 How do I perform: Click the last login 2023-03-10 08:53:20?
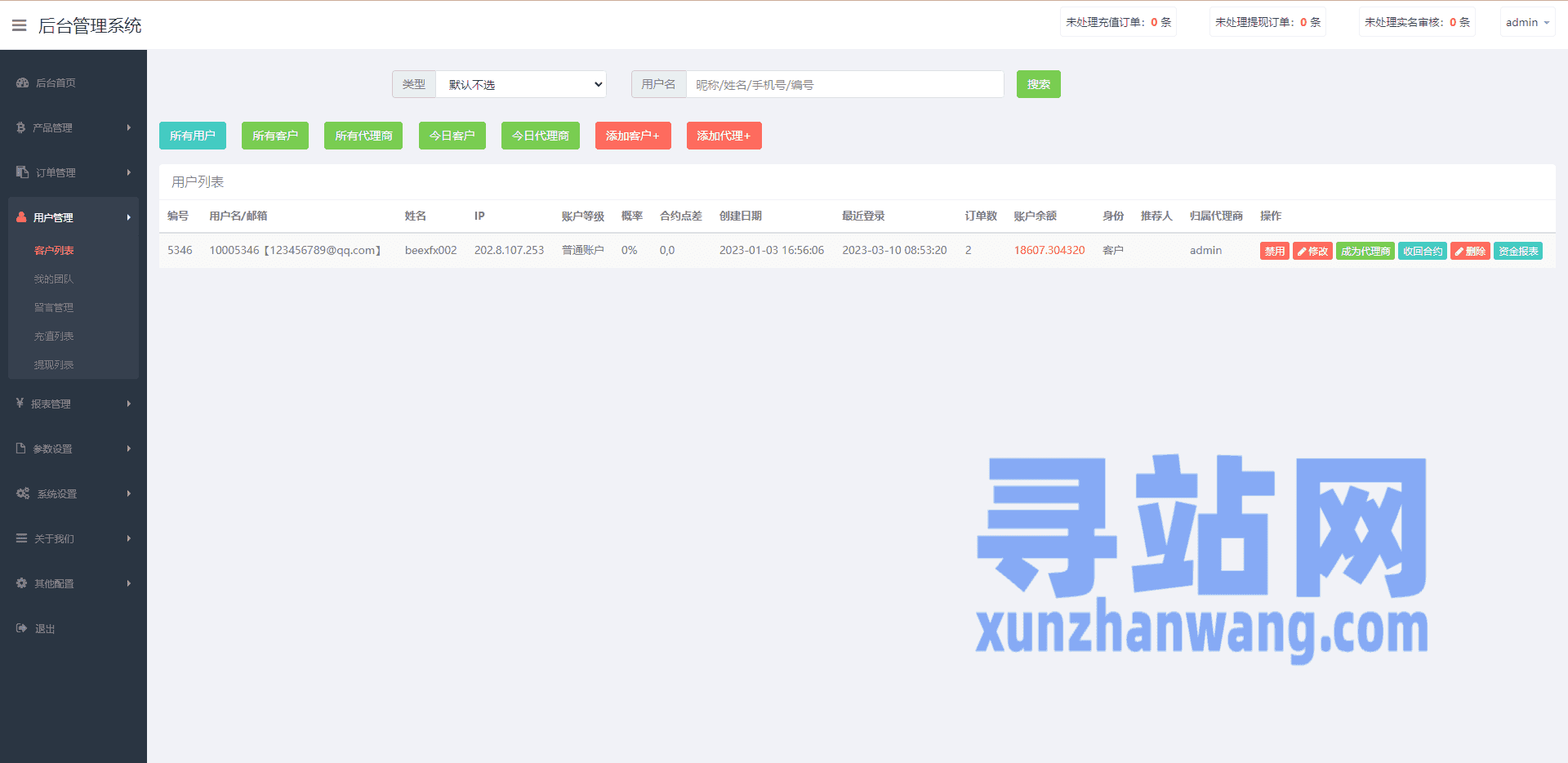(894, 250)
